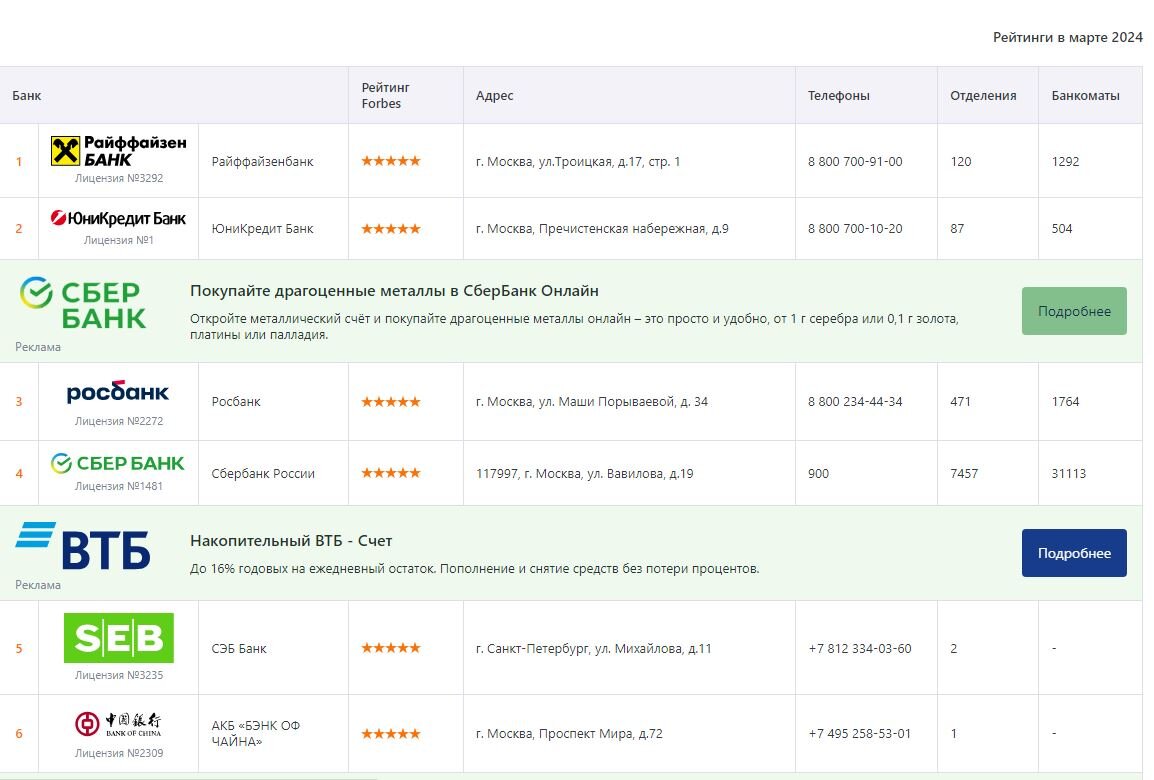Click Sberbank phone number 900
The image size is (1154, 780).
coord(818,474)
